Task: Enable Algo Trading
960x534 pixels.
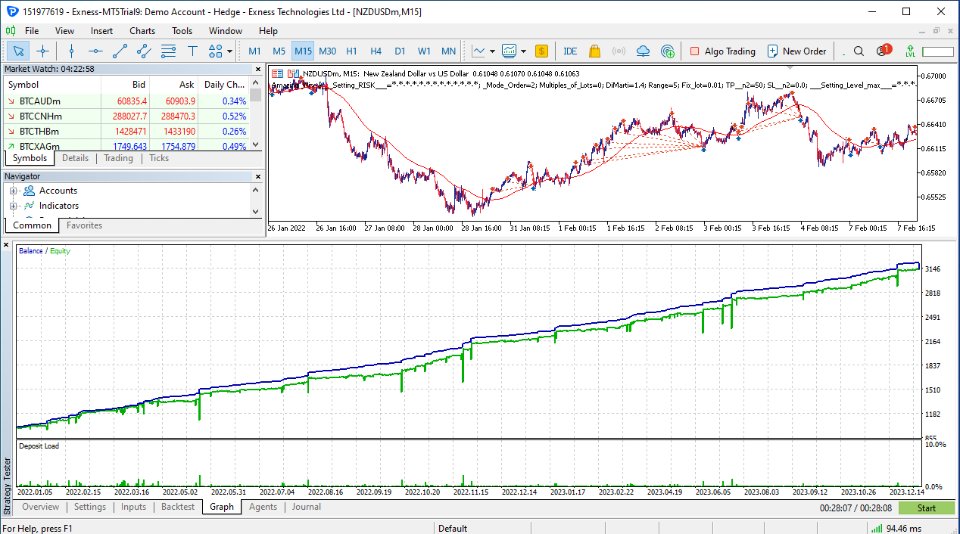Action: [x=722, y=51]
